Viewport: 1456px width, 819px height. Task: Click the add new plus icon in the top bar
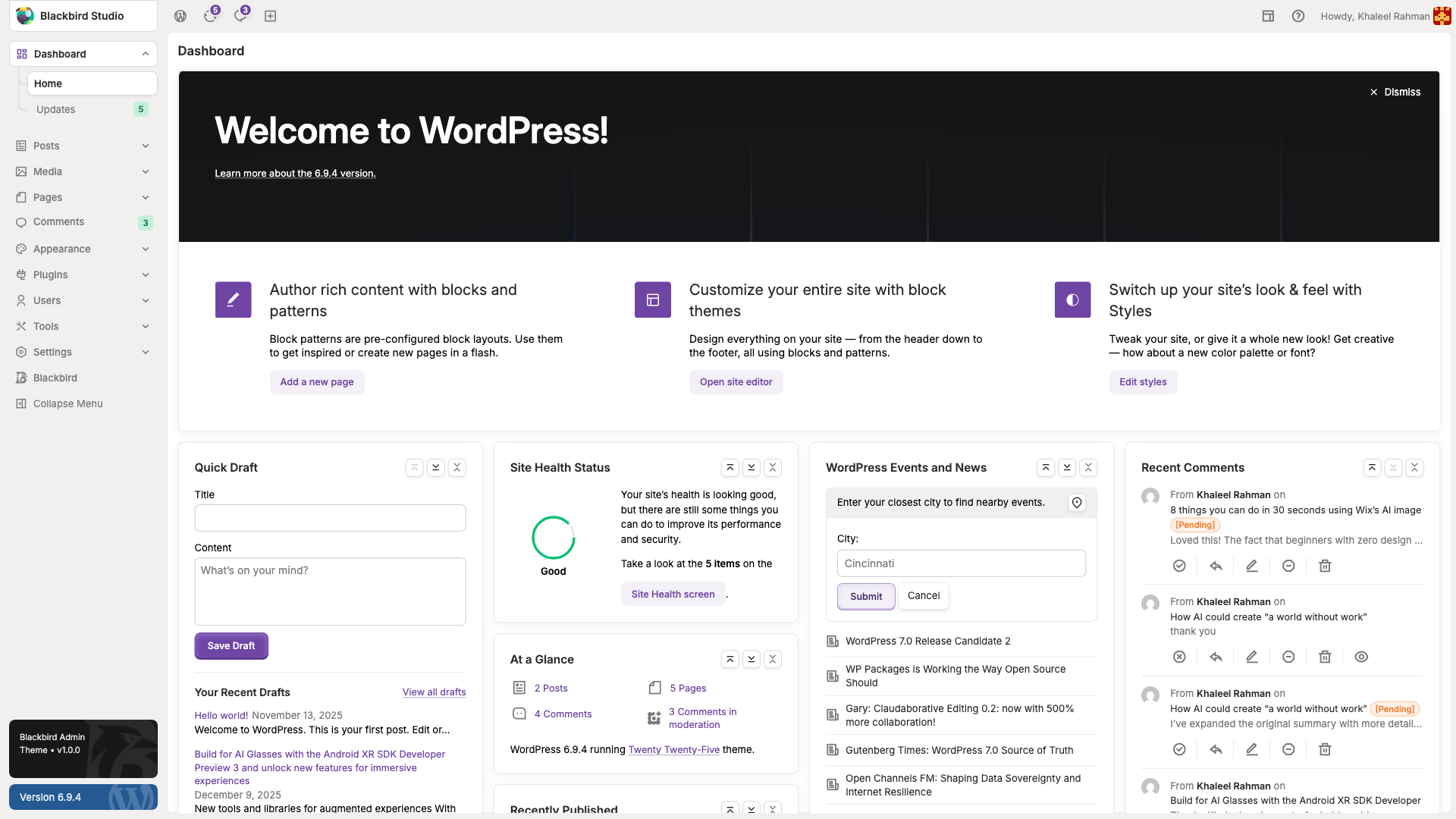[270, 16]
